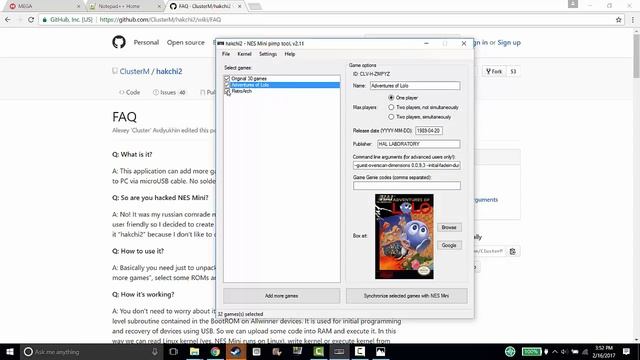Open the Action Center notification icon
The height and width of the screenshot is (360, 640).
627,351
